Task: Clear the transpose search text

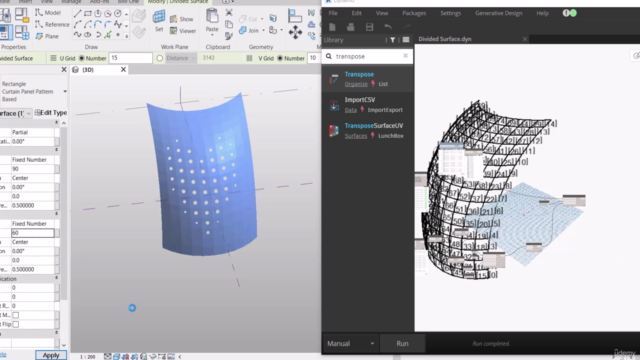Action: pos(405,56)
